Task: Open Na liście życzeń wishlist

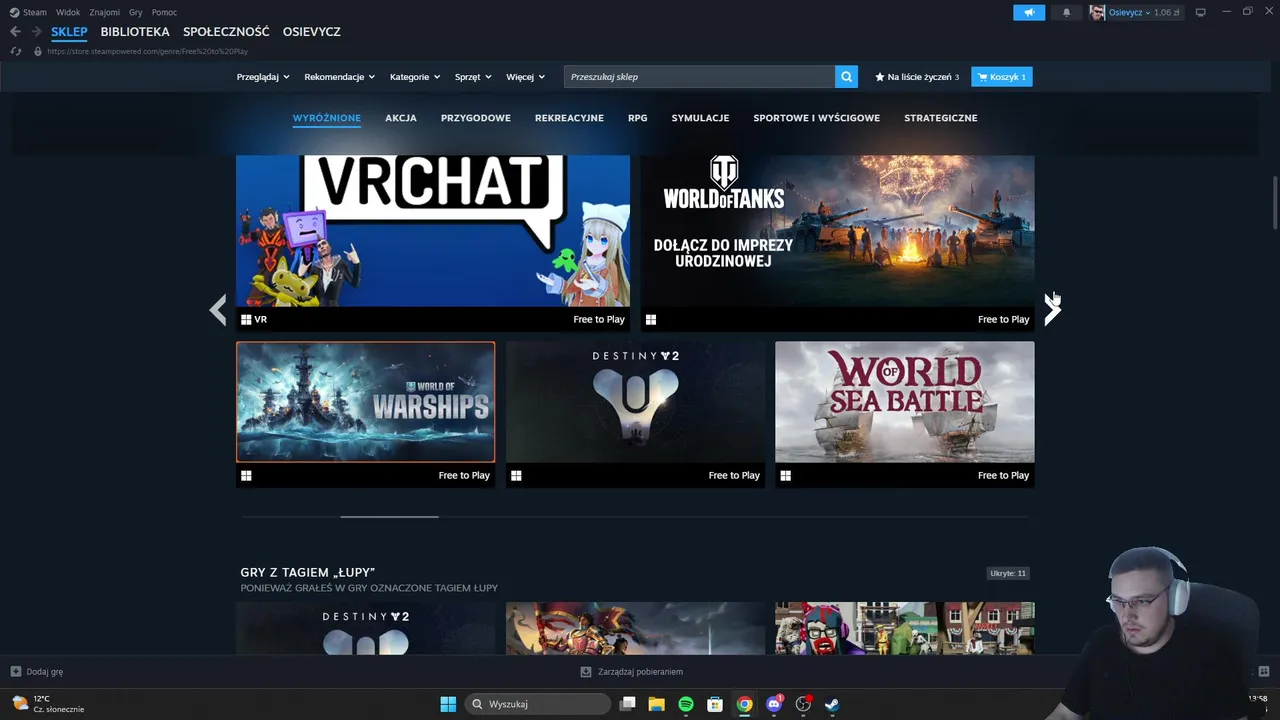Action: click(x=917, y=77)
